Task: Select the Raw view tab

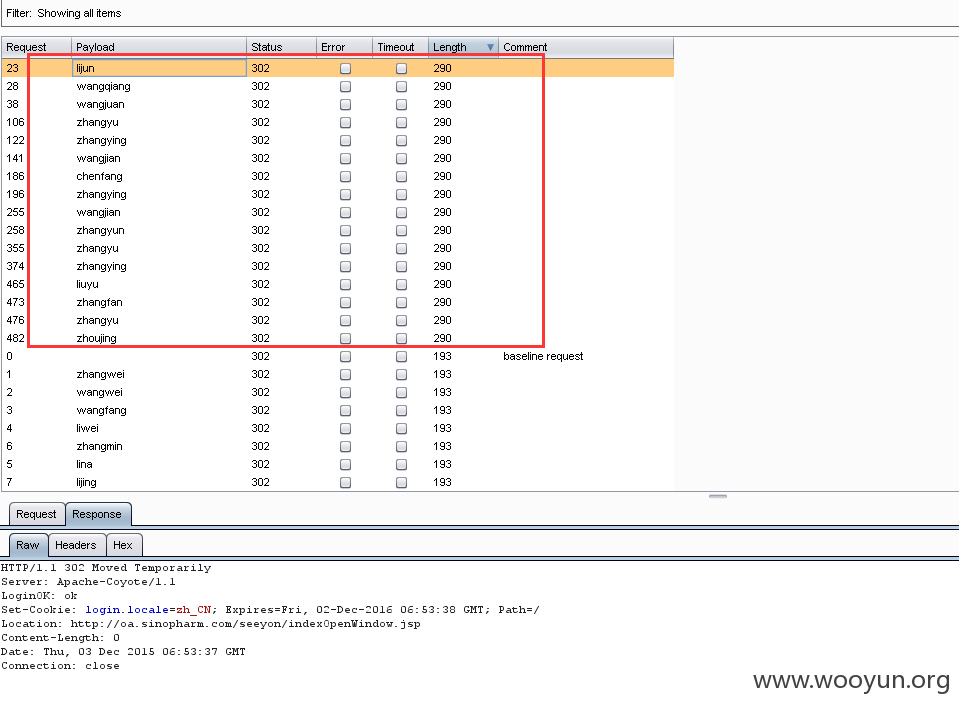Action: (x=28, y=545)
